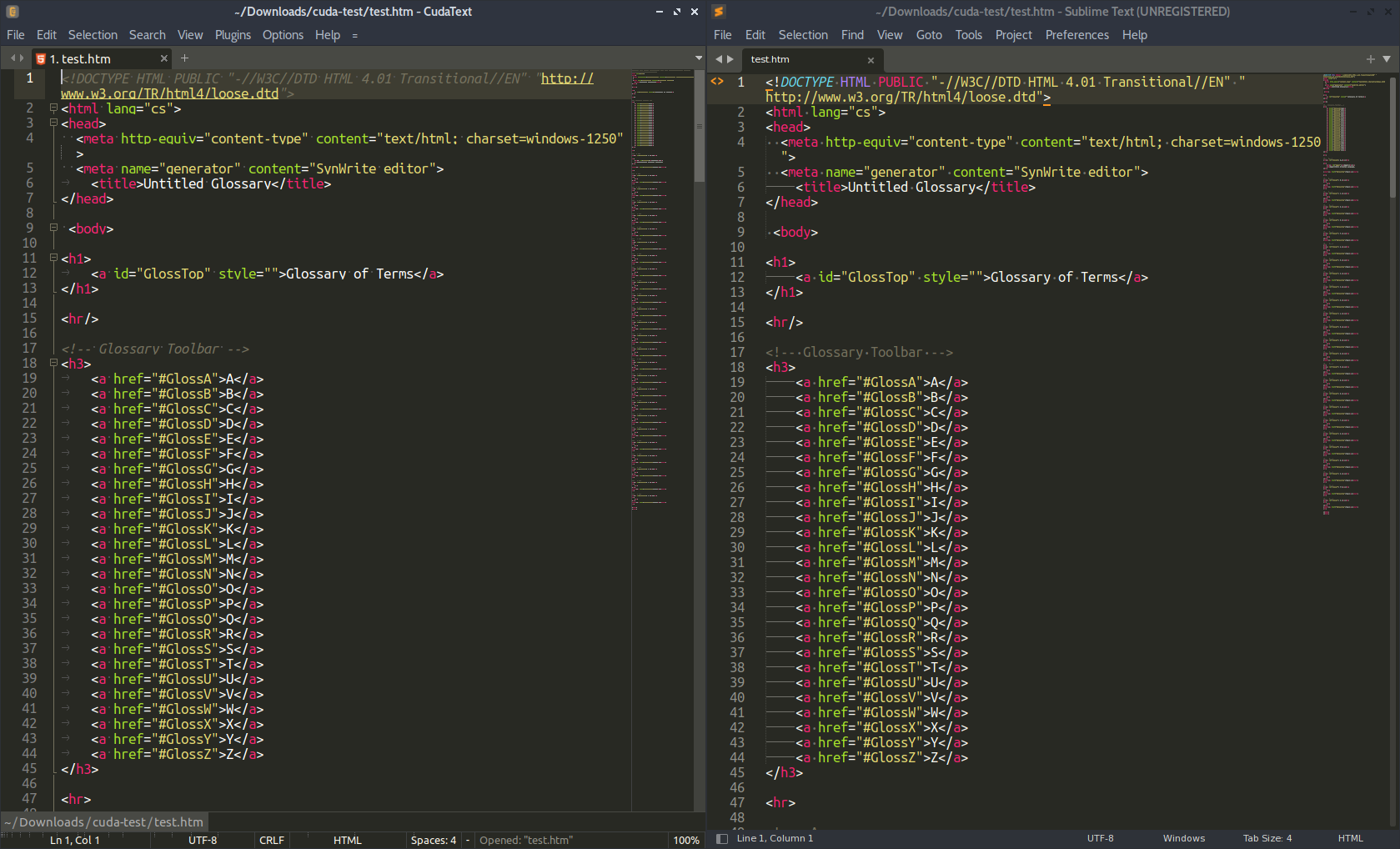Screen dimensions: 1400x849
Task: Open the Sublime Text Goto menu
Action: 929,35
